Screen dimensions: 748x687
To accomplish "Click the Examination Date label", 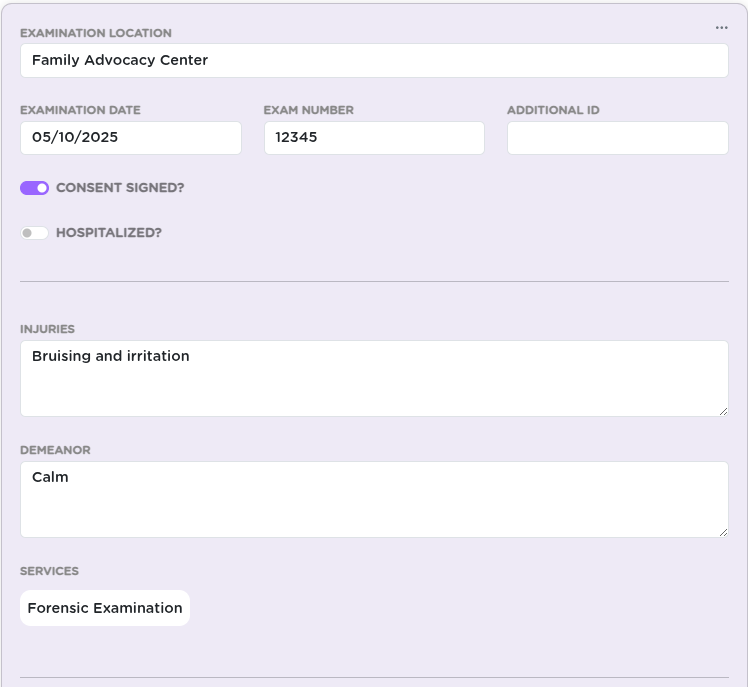I will 80,110.
